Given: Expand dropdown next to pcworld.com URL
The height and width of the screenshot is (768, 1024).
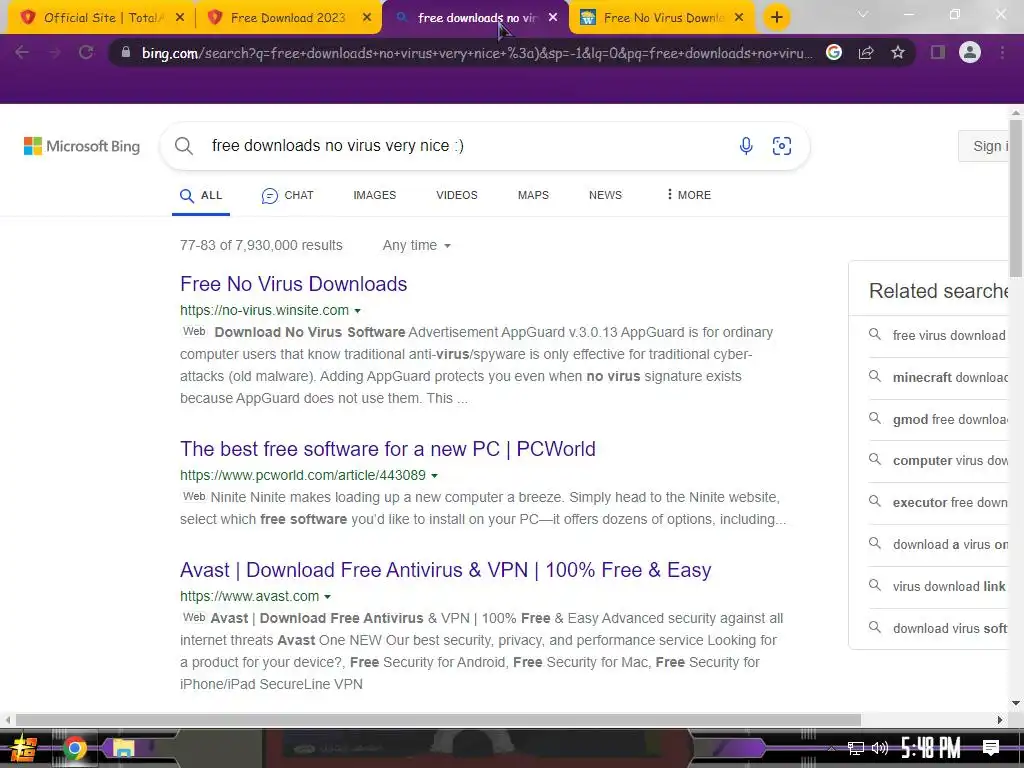Looking at the screenshot, I should pos(434,476).
